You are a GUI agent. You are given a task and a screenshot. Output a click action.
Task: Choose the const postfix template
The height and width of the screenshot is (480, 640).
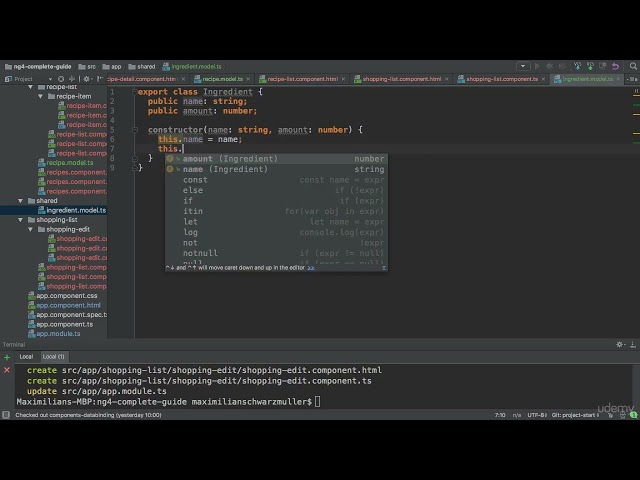[x=276, y=180]
